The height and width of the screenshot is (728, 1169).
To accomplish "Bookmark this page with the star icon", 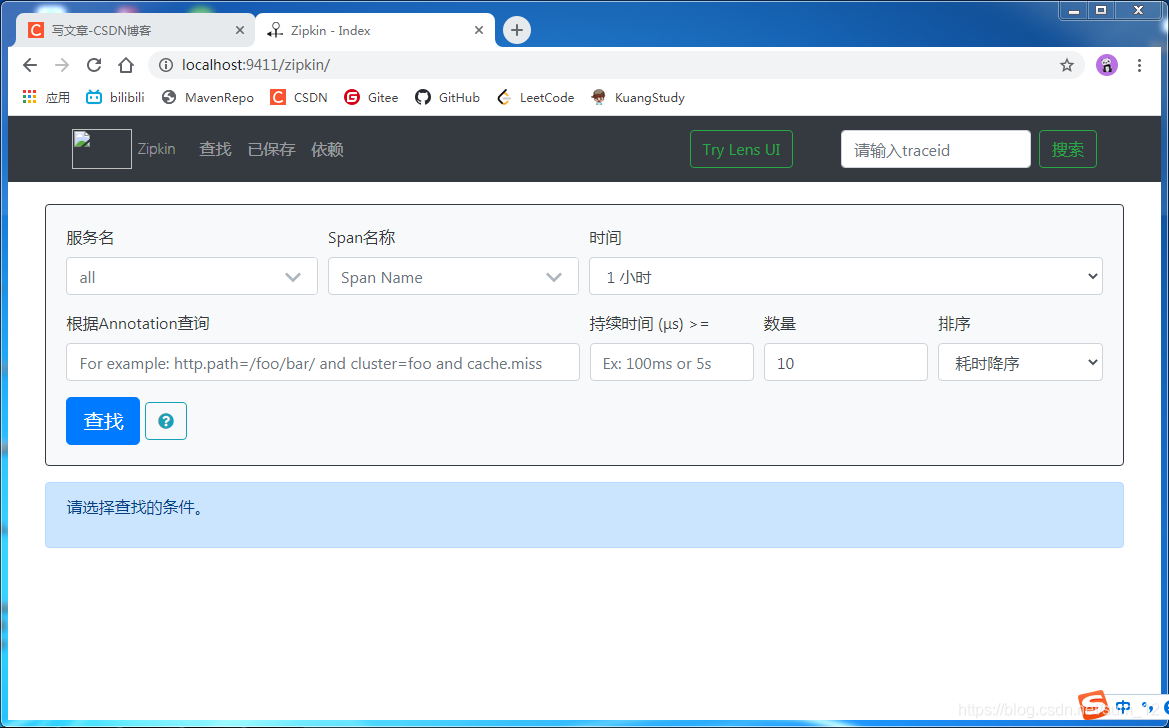I will [x=1067, y=65].
